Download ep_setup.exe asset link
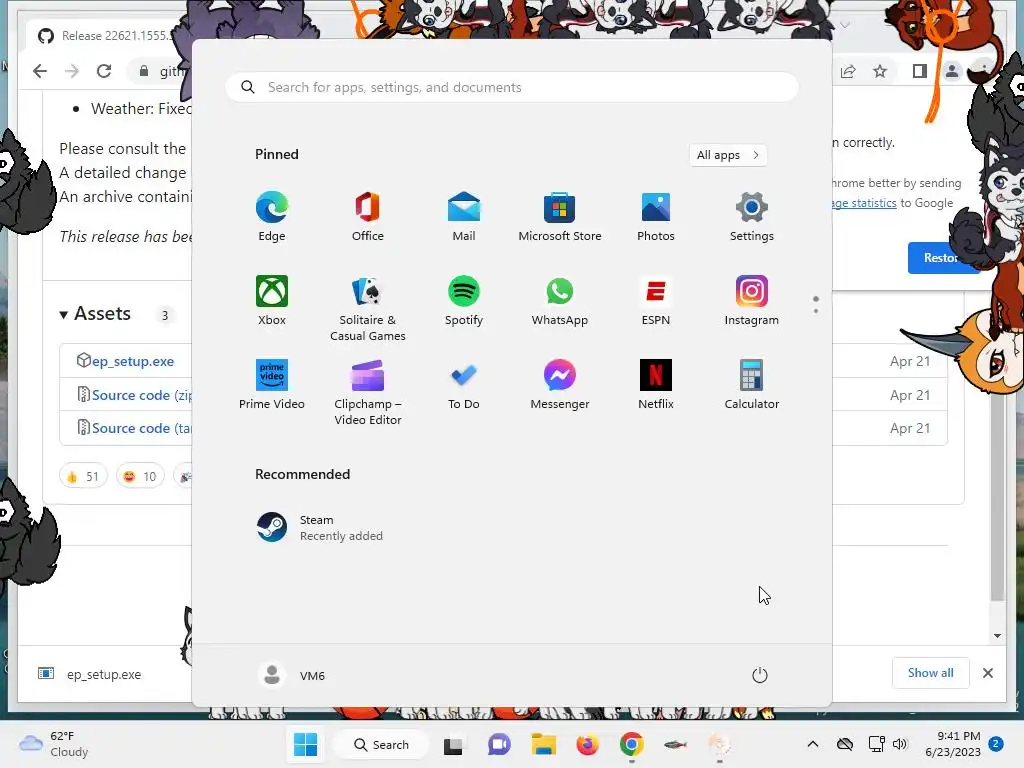The image size is (1024, 768). tap(133, 361)
